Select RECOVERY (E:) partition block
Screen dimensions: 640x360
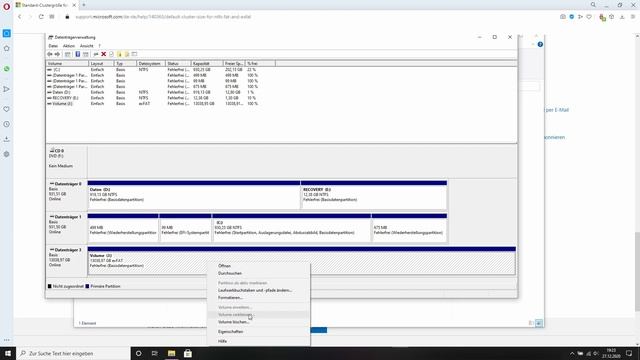(374, 195)
